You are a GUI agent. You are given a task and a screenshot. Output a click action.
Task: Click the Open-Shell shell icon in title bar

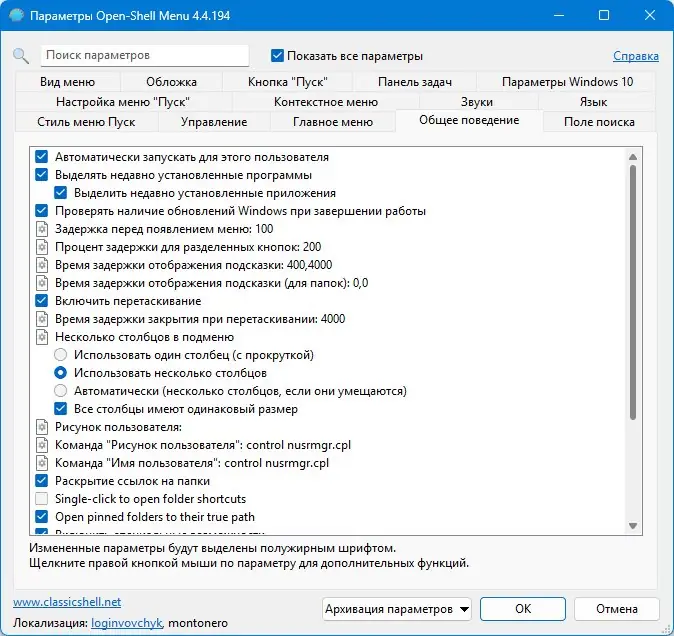click(x=16, y=15)
